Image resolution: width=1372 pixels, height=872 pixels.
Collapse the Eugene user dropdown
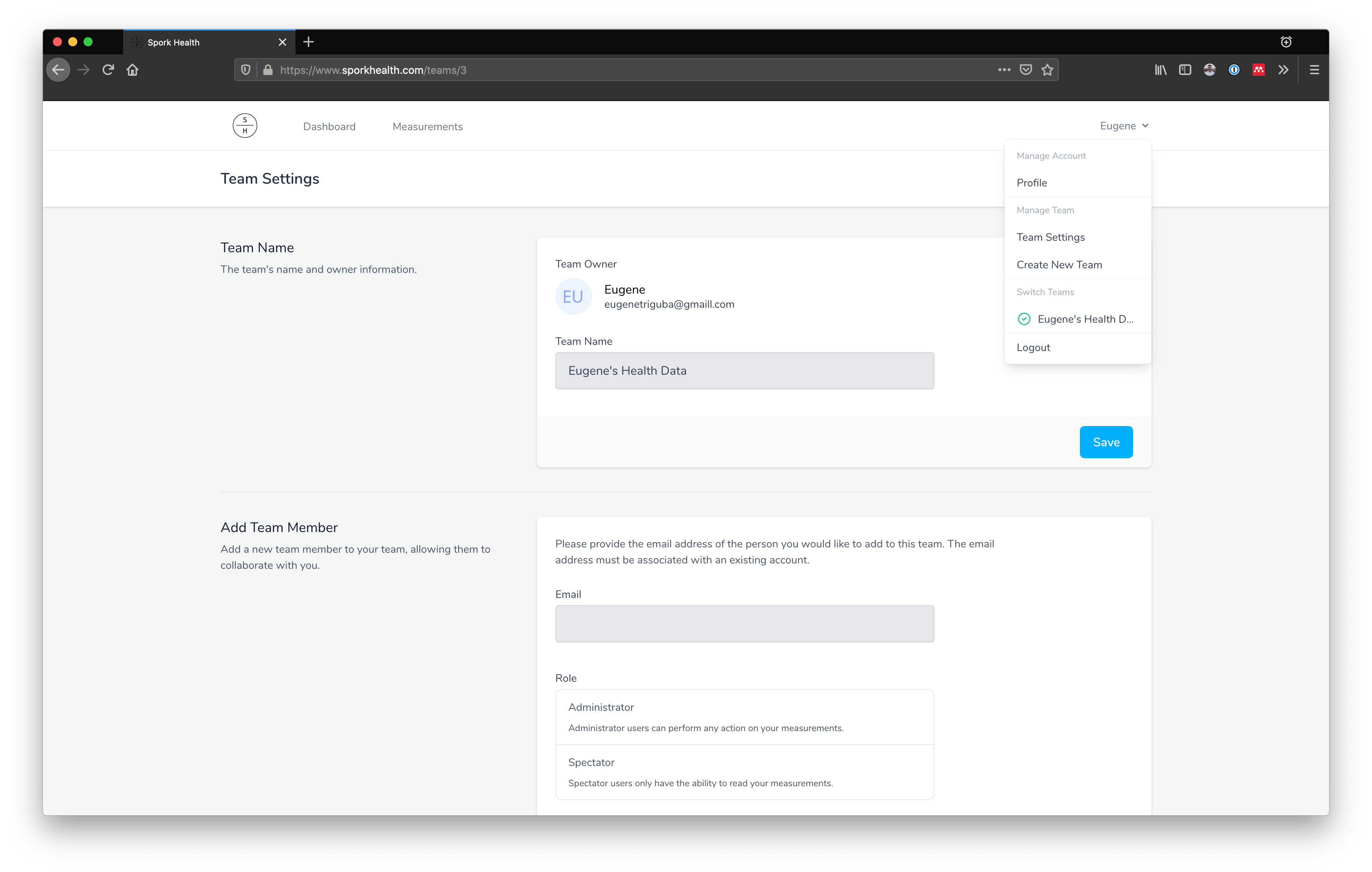(1124, 126)
